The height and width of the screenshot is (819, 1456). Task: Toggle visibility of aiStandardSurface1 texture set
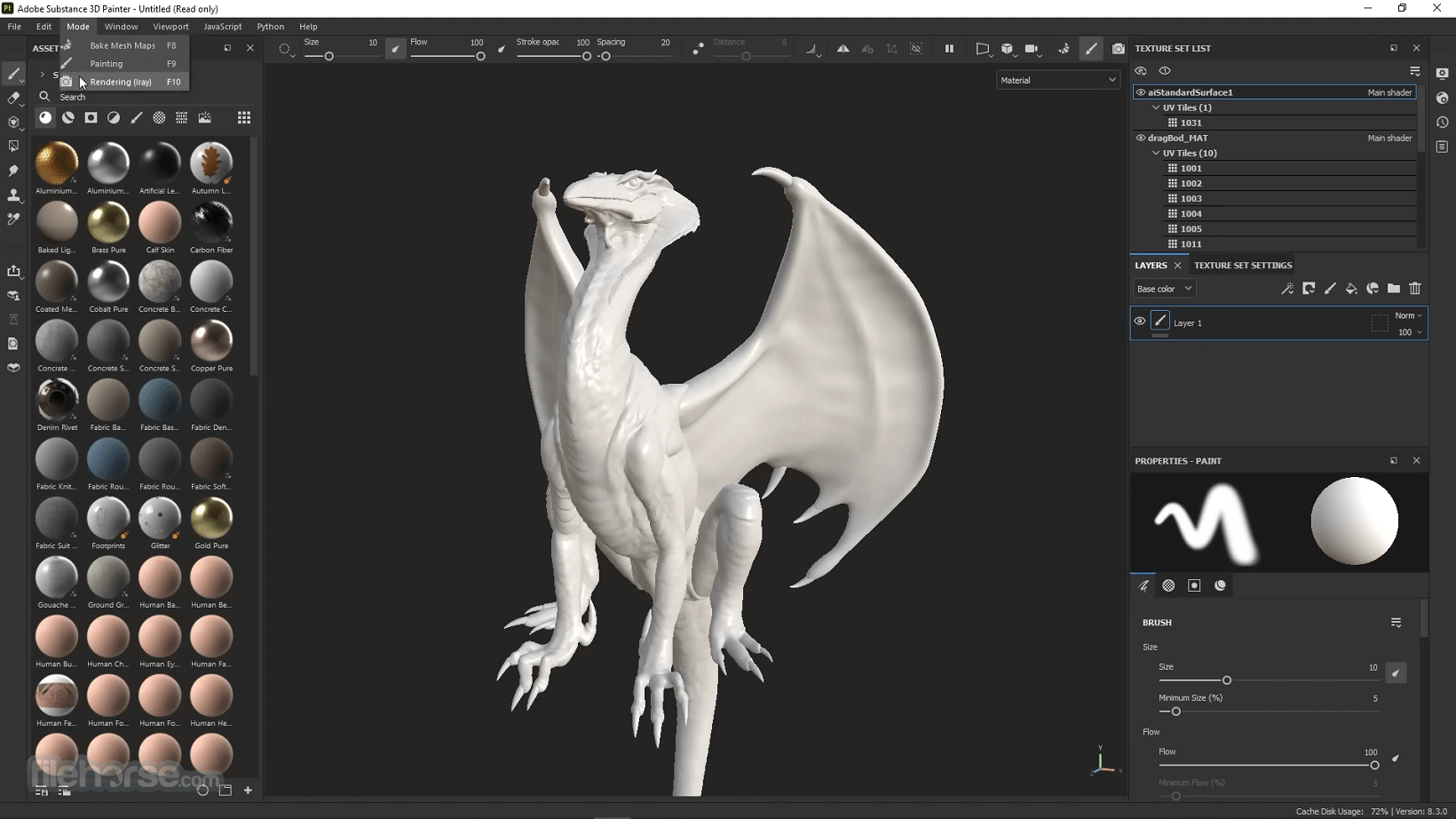click(1141, 92)
